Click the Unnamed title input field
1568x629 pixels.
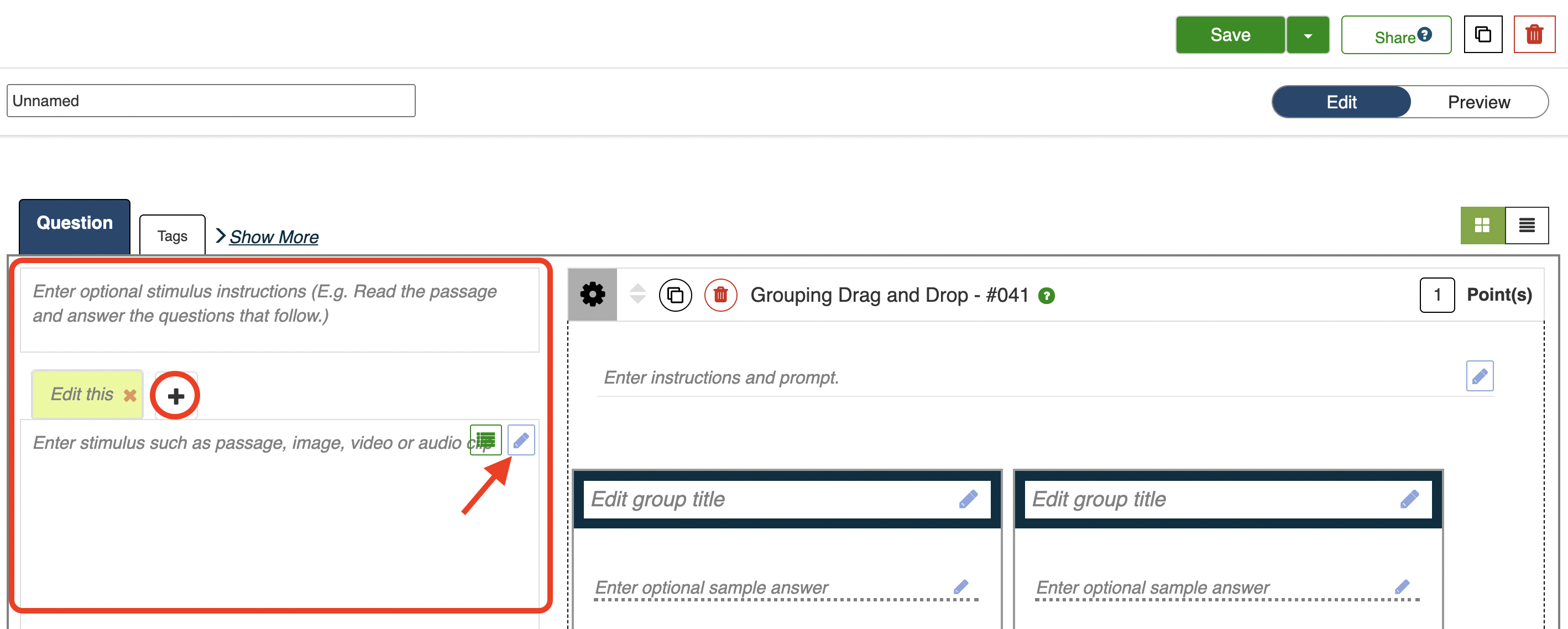[211, 101]
